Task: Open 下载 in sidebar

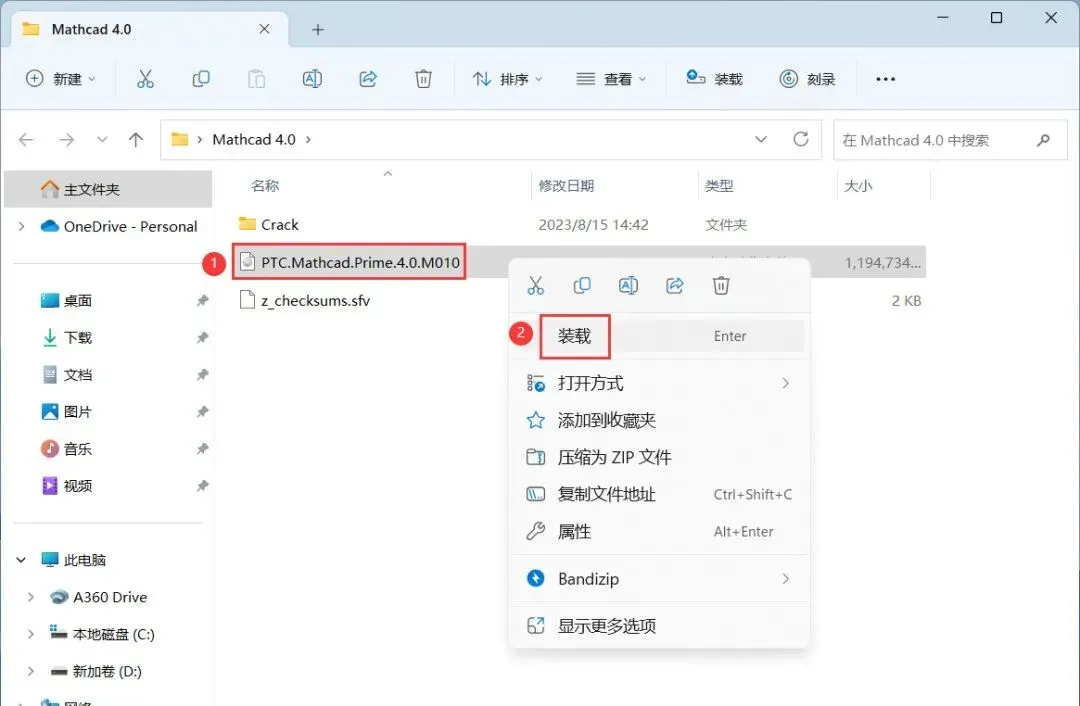Action: click(x=77, y=338)
